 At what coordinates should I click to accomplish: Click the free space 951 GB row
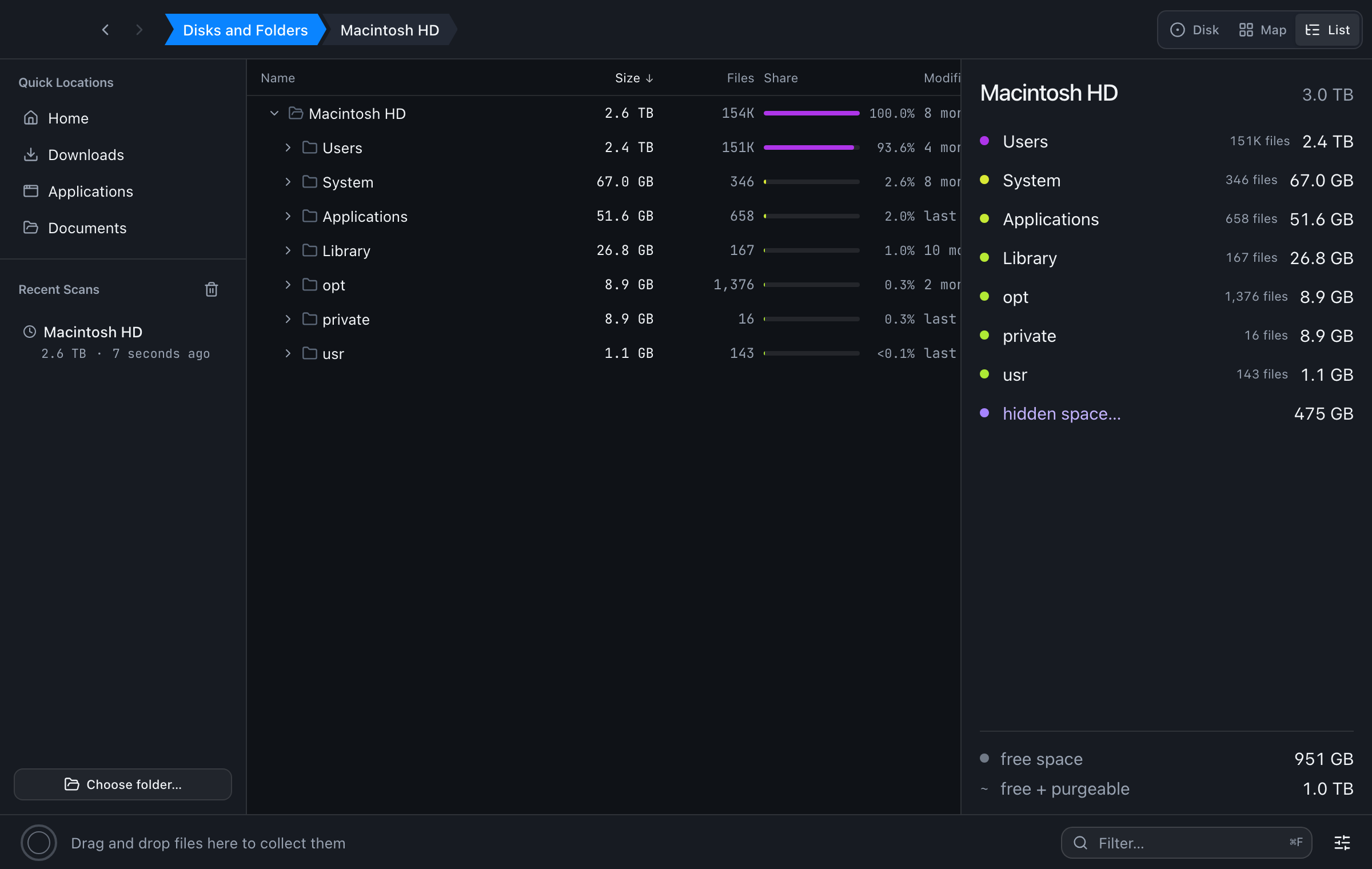point(1166,759)
